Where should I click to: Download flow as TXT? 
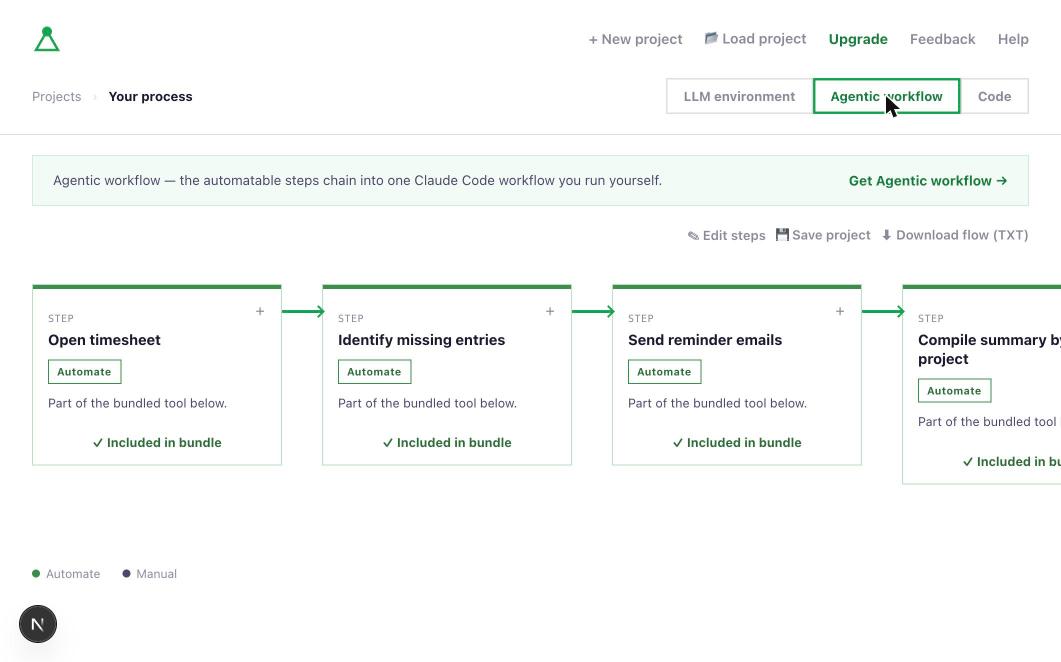(x=955, y=235)
